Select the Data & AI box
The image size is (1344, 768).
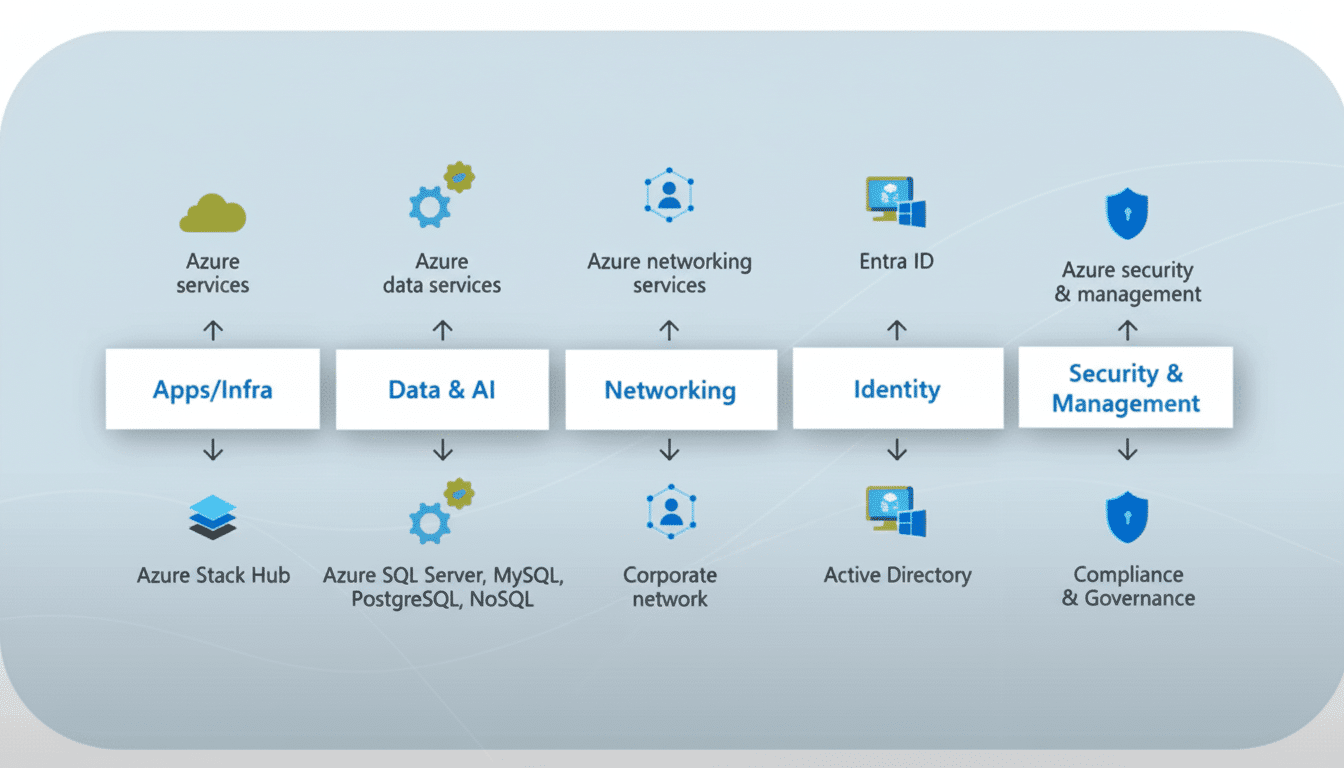442,389
